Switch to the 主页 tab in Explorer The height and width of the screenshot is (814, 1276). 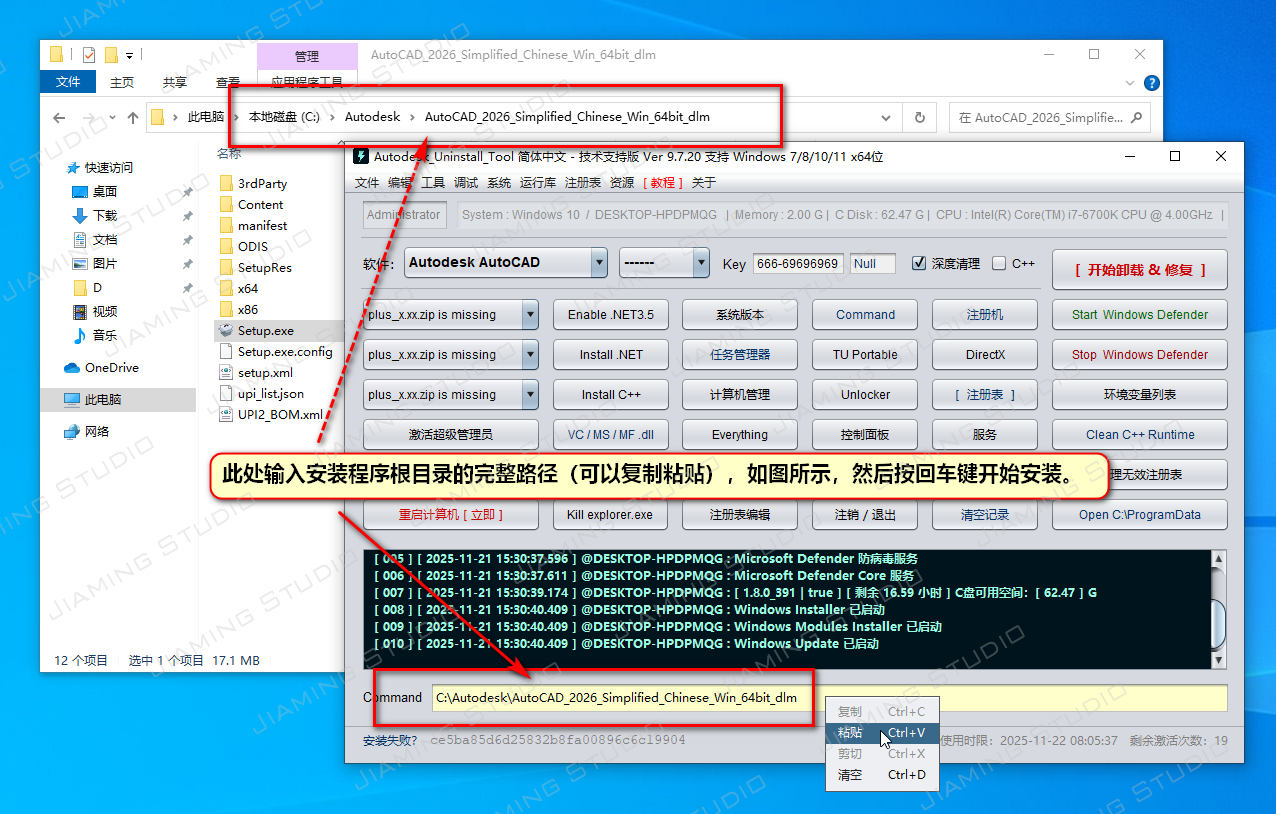122,82
